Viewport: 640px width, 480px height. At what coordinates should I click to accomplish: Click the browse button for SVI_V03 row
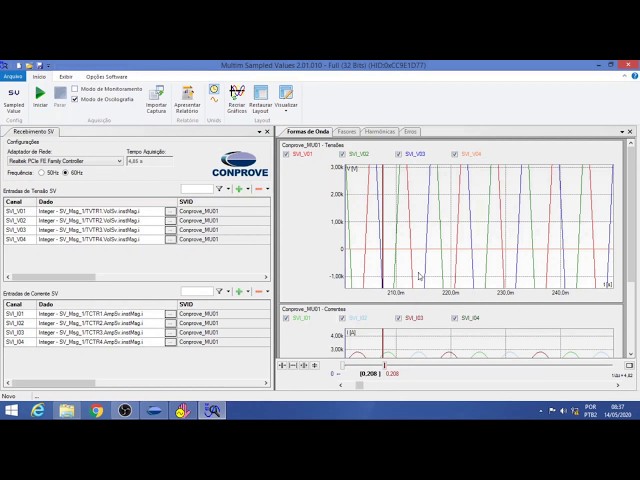point(171,230)
